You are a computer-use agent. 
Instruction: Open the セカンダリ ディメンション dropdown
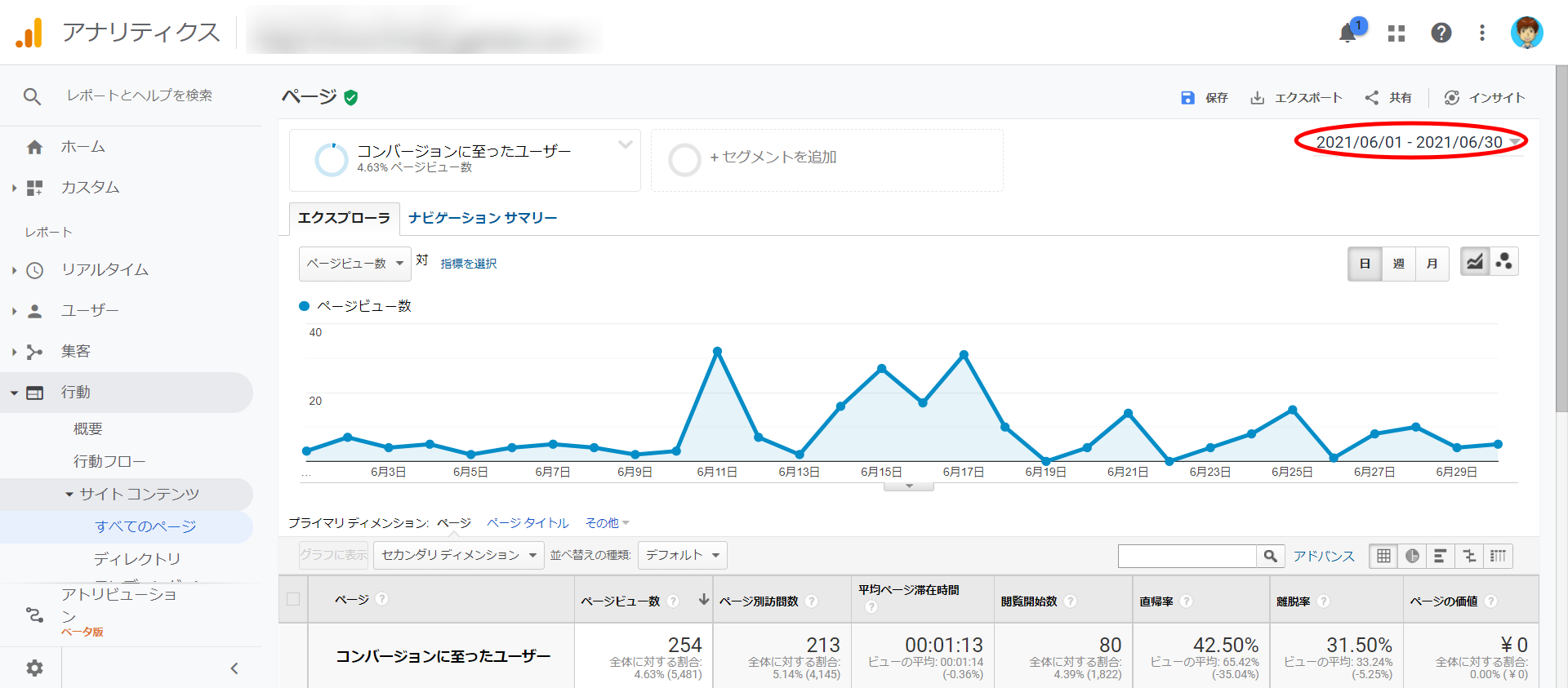click(x=458, y=555)
